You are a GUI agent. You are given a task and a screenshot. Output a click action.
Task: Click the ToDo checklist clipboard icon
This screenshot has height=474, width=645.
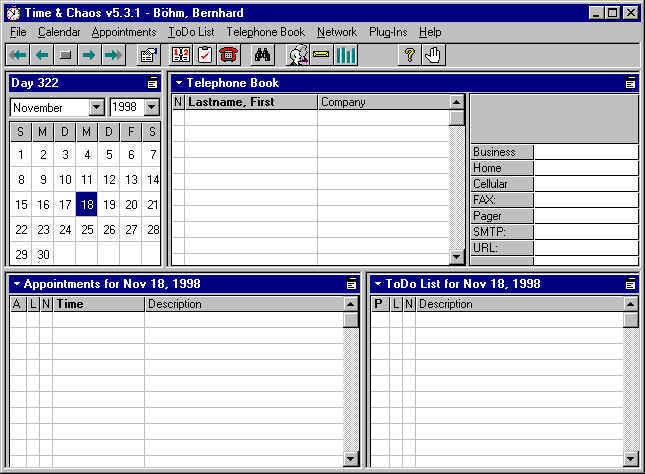204,55
